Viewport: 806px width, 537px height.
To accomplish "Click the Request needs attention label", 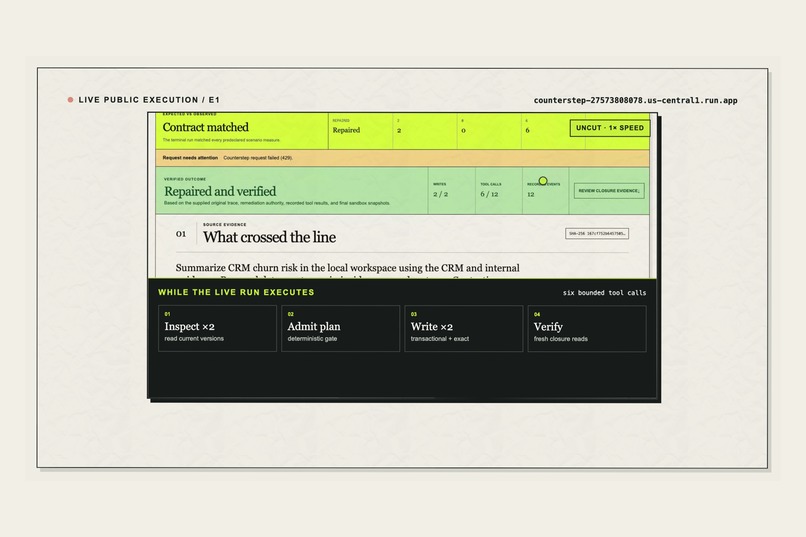I will 190,158.
